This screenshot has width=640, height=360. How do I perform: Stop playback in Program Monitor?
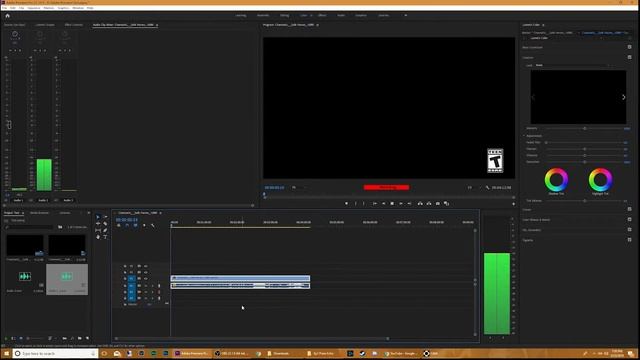[392, 203]
